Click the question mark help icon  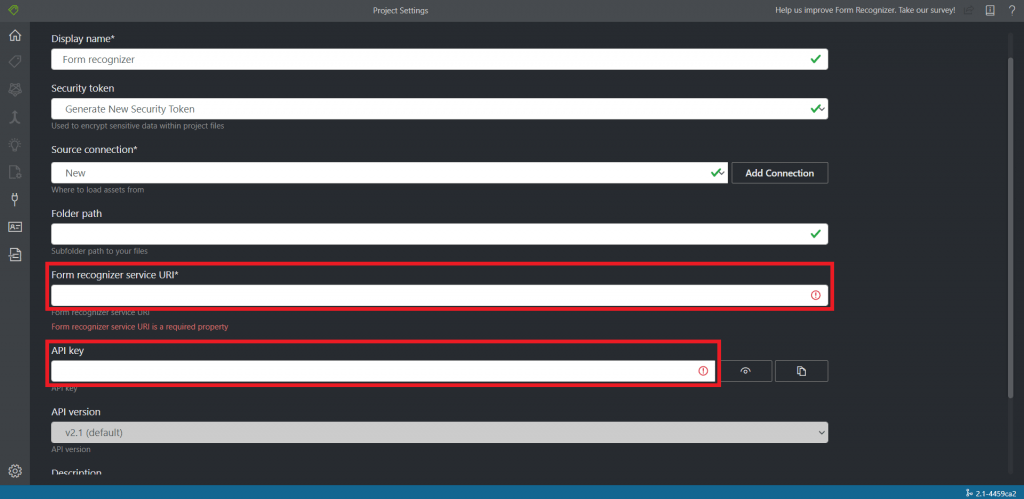(1012, 10)
